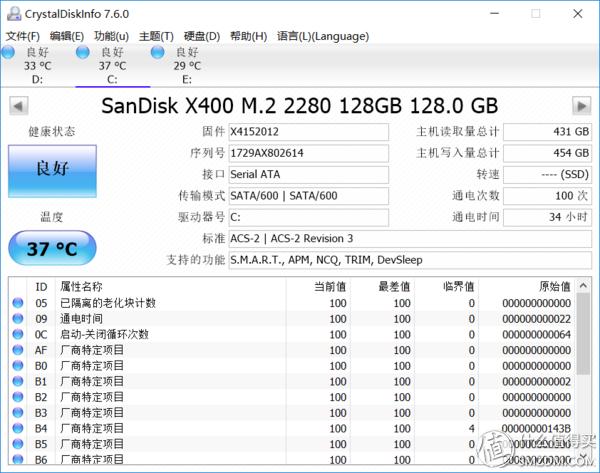This screenshot has height=473, width=600.
Task: Click the CrystalDiskInfo app icon in title bar
Action: tap(14, 14)
